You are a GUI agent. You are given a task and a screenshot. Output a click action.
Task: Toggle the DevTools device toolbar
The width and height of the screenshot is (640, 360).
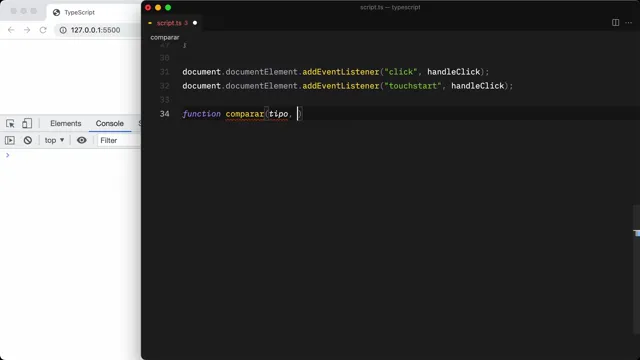coord(27,123)
